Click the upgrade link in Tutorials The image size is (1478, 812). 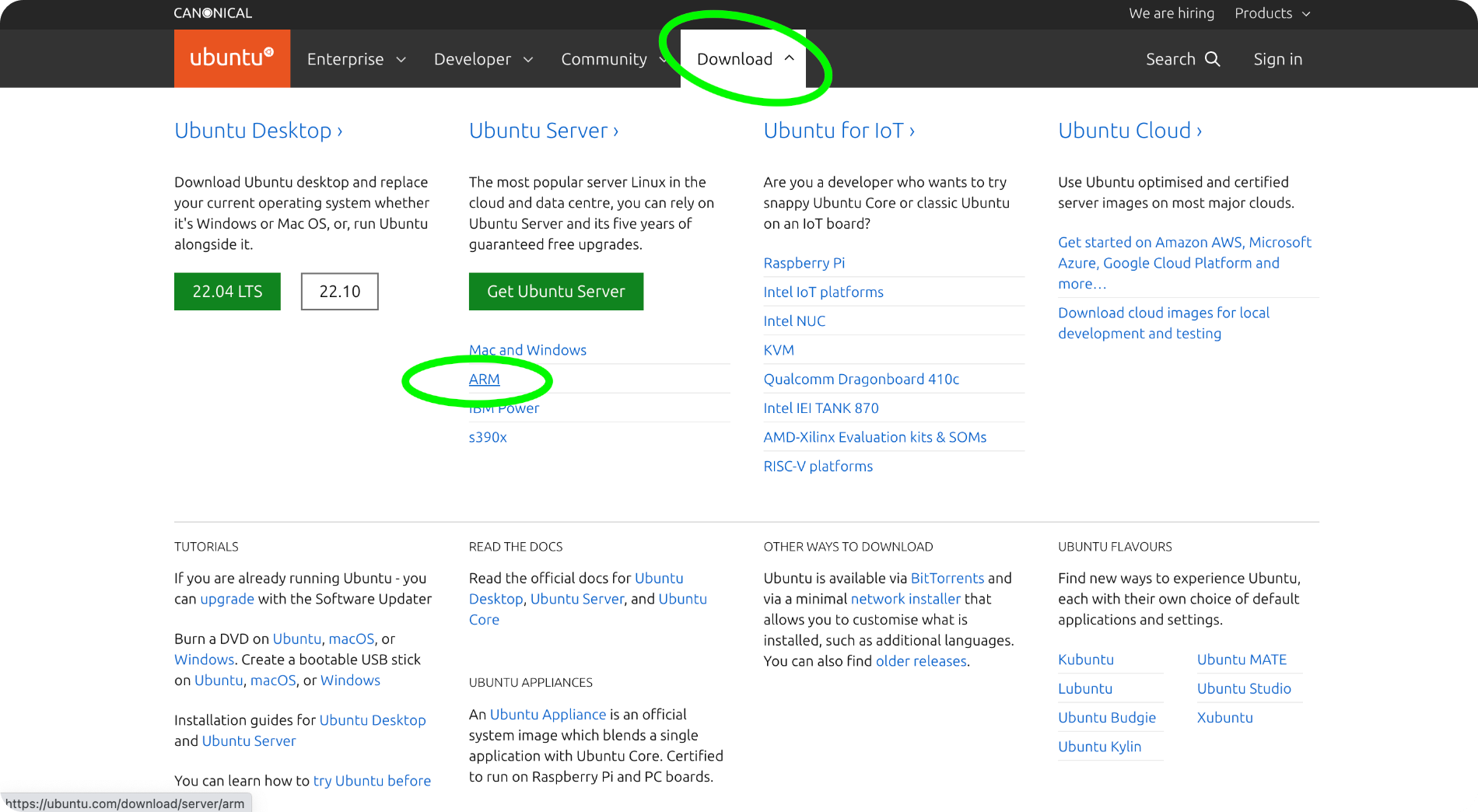tap(227, 599)
